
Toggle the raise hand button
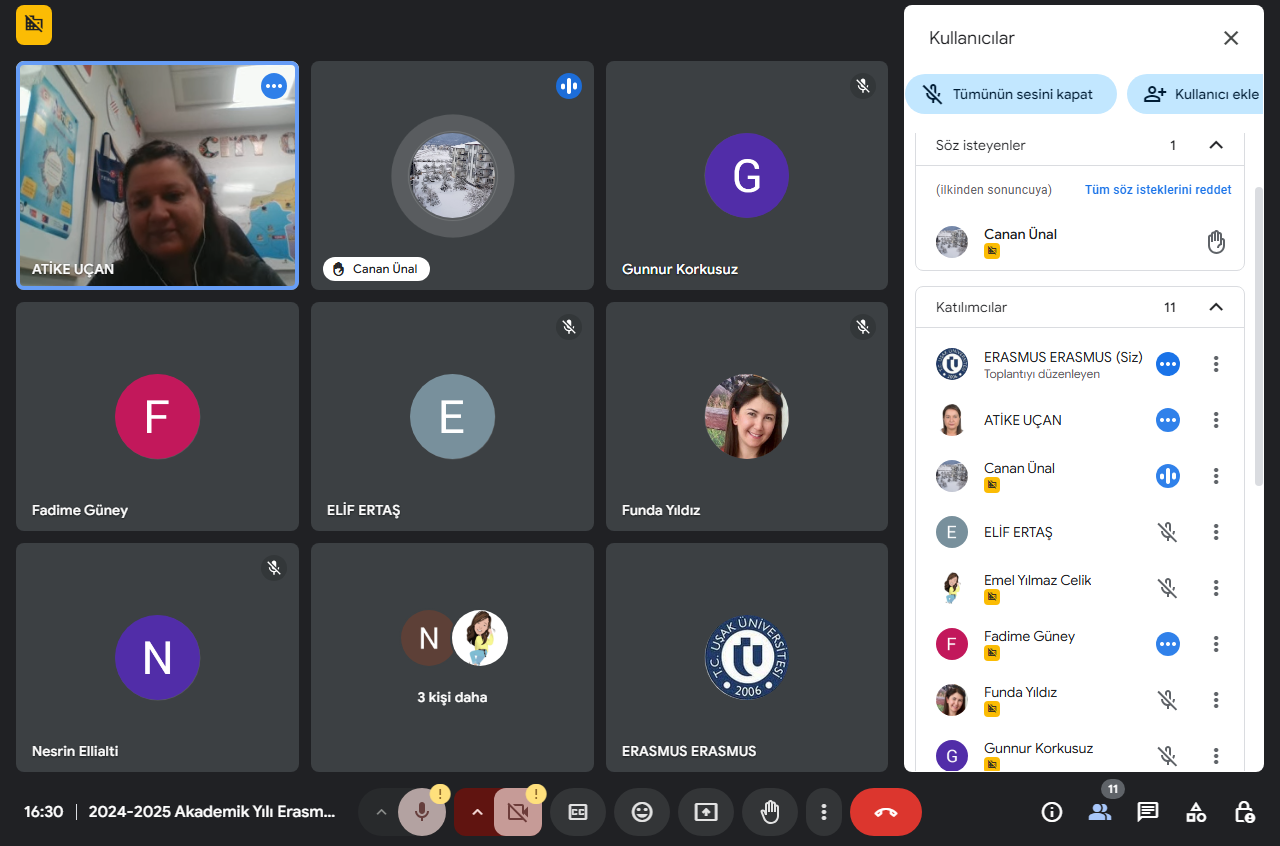[770, 812]
